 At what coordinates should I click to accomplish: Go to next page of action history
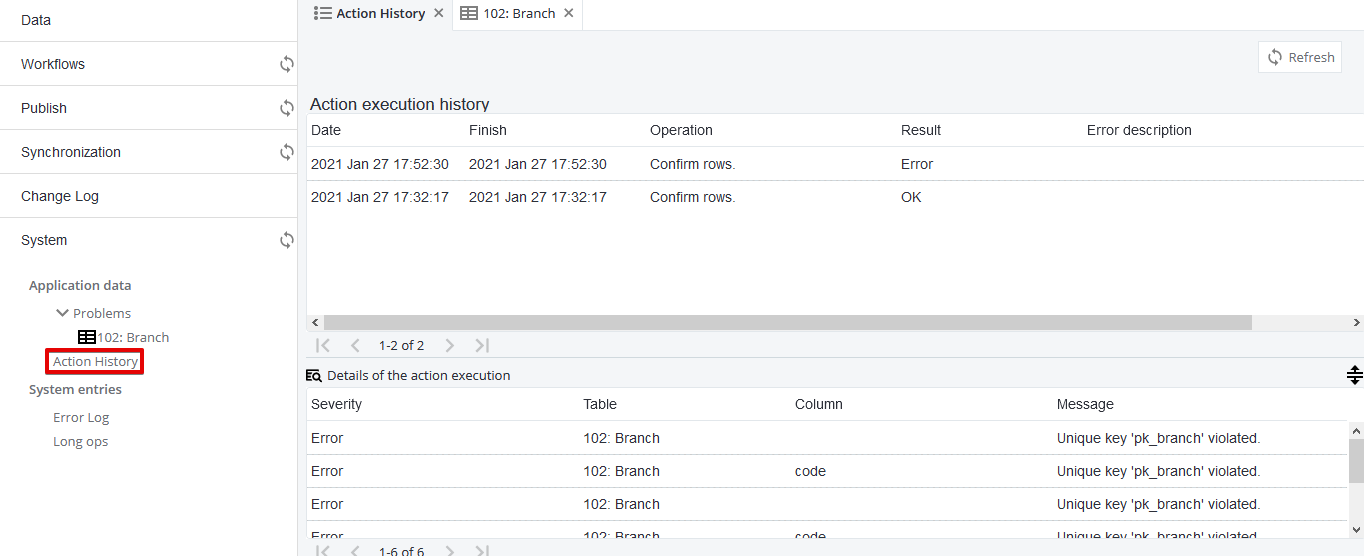pos(450,345)
